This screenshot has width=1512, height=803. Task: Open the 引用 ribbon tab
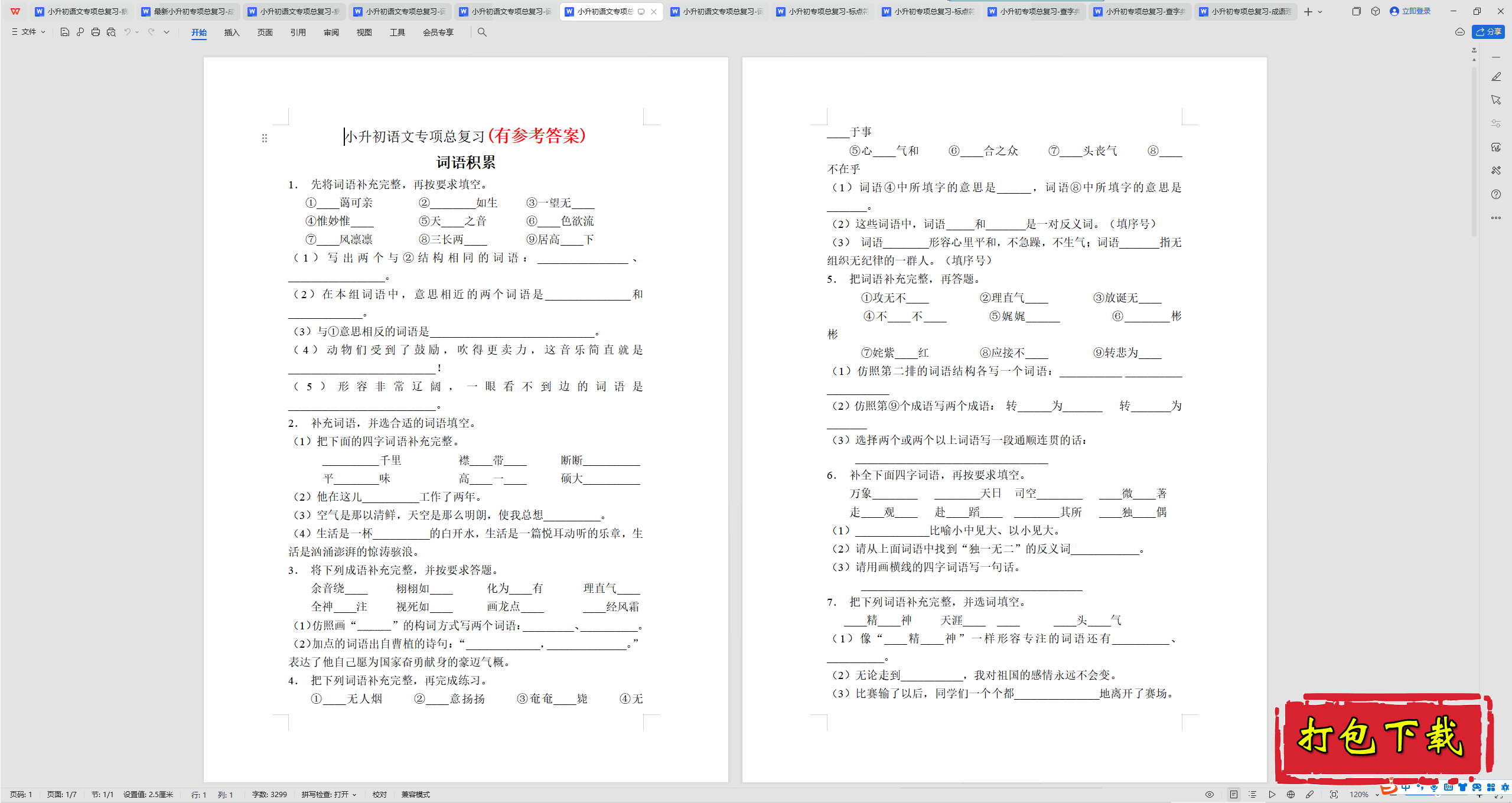pos(298,32)
